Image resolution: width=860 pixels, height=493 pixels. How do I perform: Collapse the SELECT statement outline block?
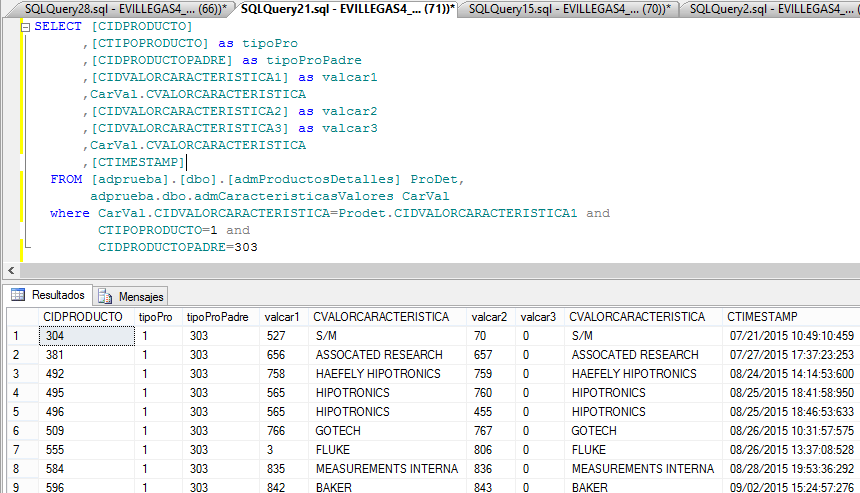click(25, 27)
